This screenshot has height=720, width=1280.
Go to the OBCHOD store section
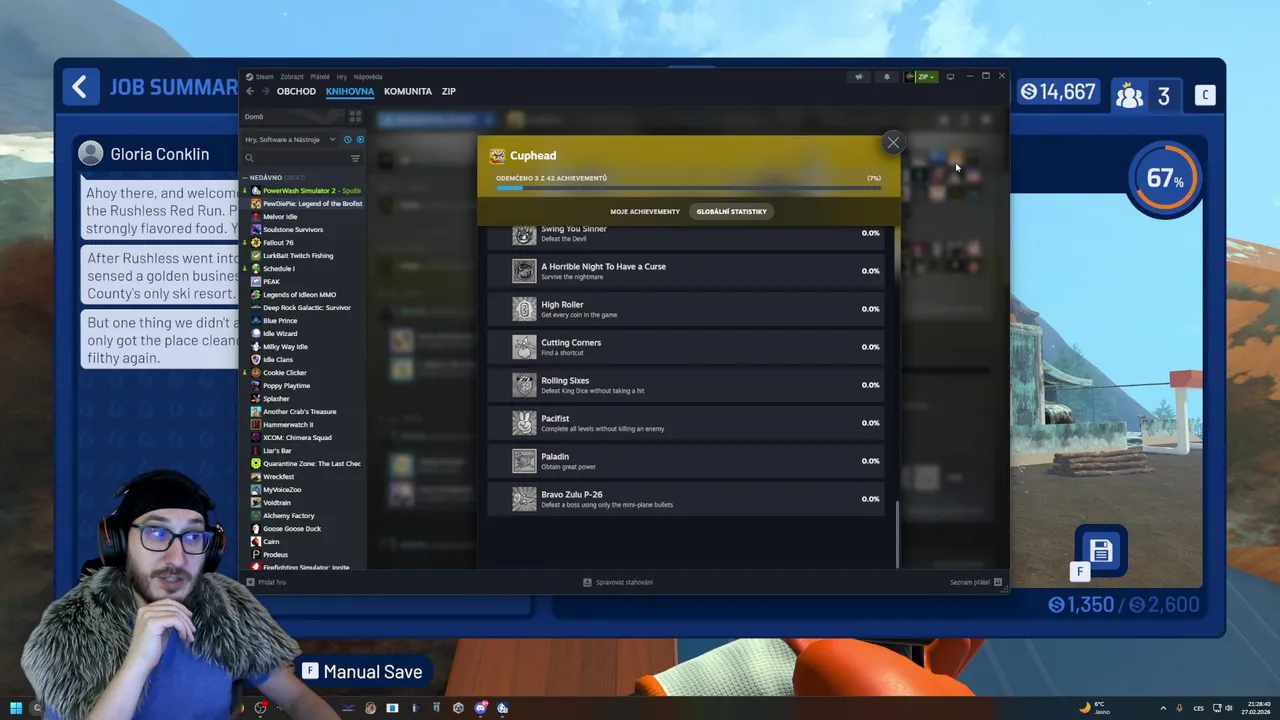296,92
